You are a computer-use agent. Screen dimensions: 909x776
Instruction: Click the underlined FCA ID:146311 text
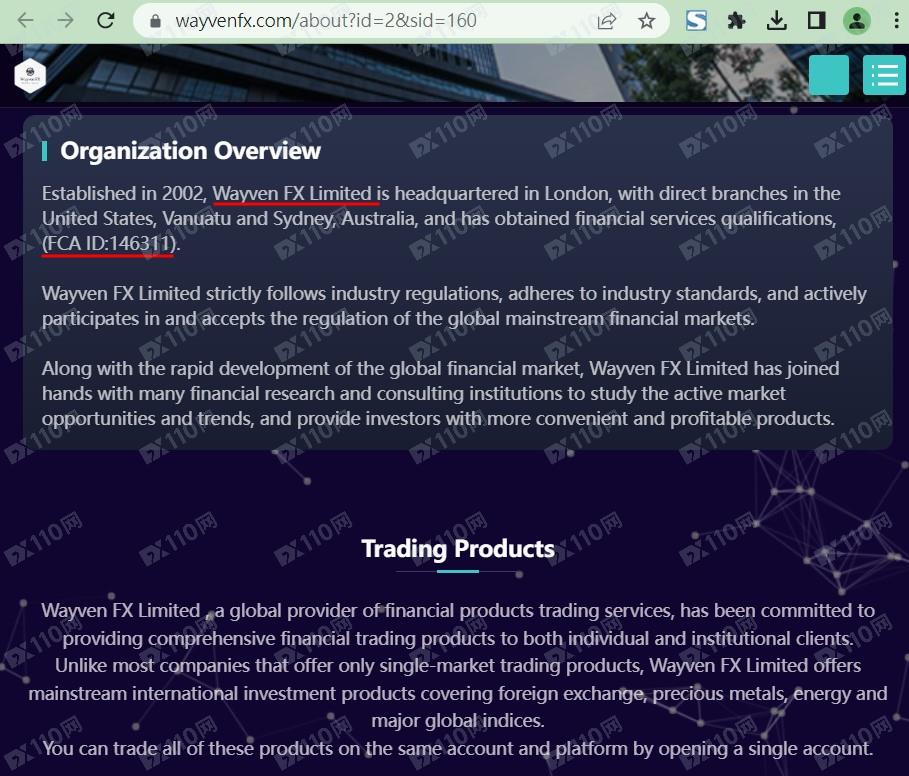coord(108,243)
